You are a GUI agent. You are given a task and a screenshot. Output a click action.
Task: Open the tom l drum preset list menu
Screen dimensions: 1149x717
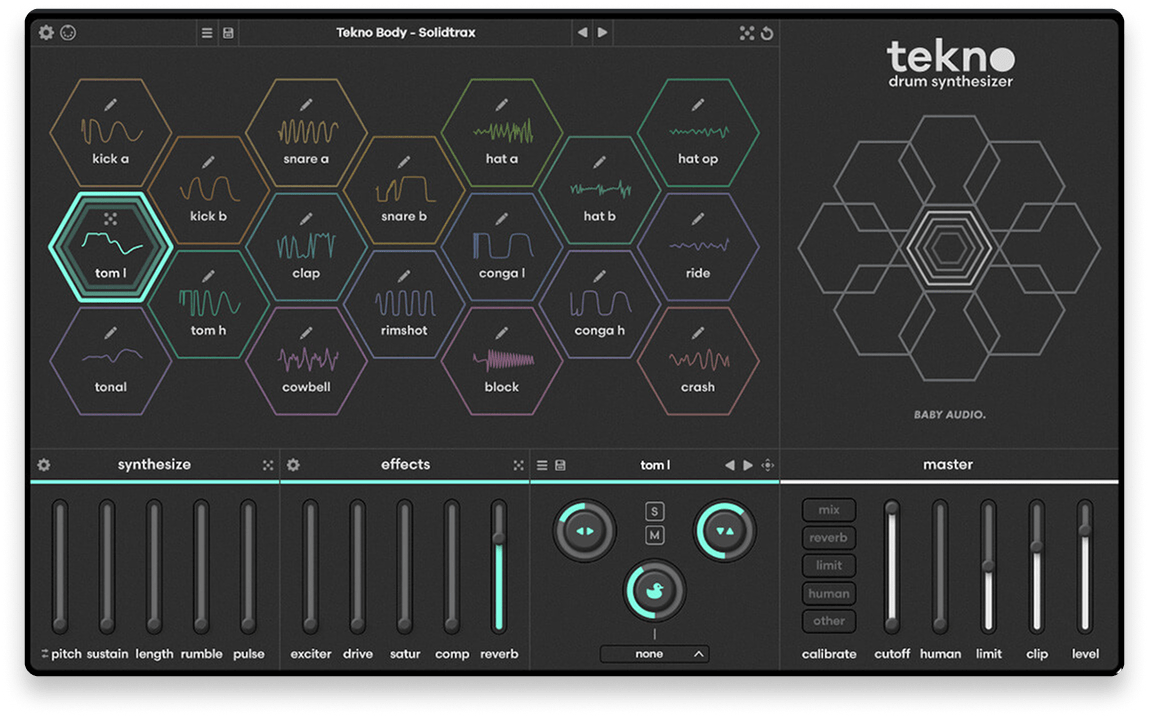(x=542, y=465)
